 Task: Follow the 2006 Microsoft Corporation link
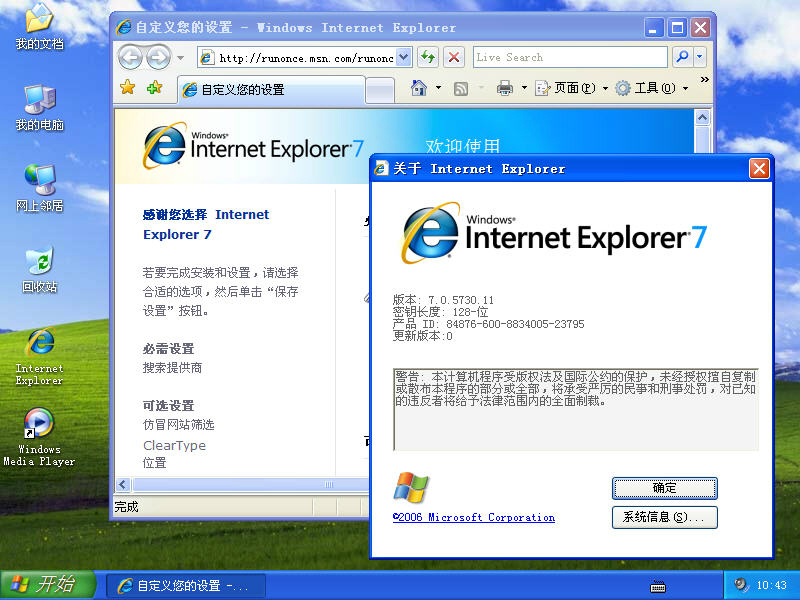(x=473, y=517)
